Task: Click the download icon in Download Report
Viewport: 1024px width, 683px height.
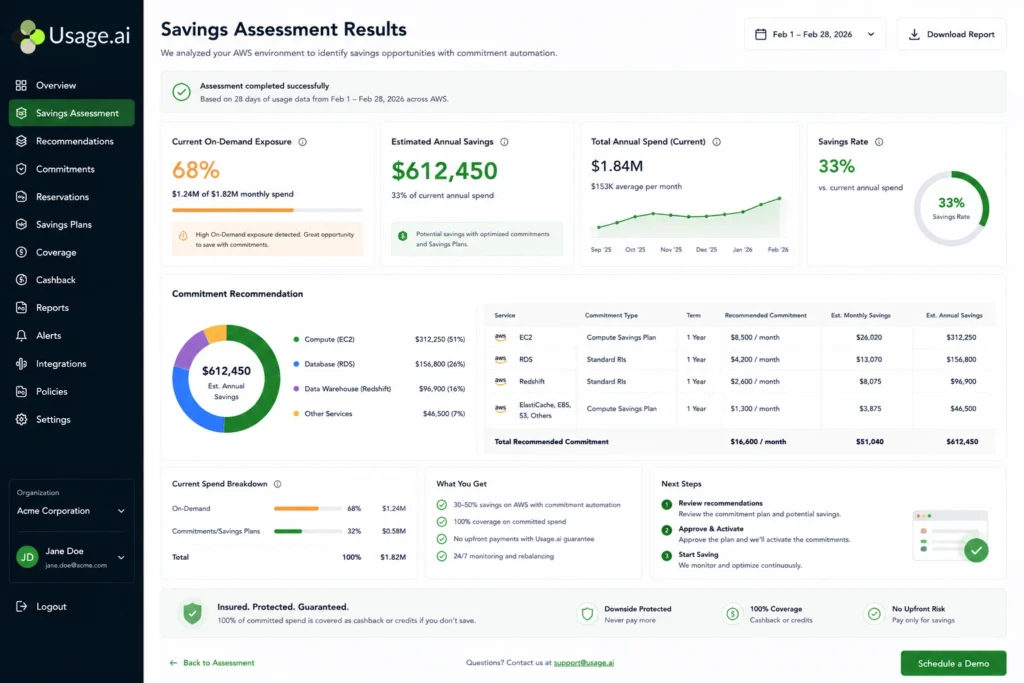Action: (x=914, y=34)
